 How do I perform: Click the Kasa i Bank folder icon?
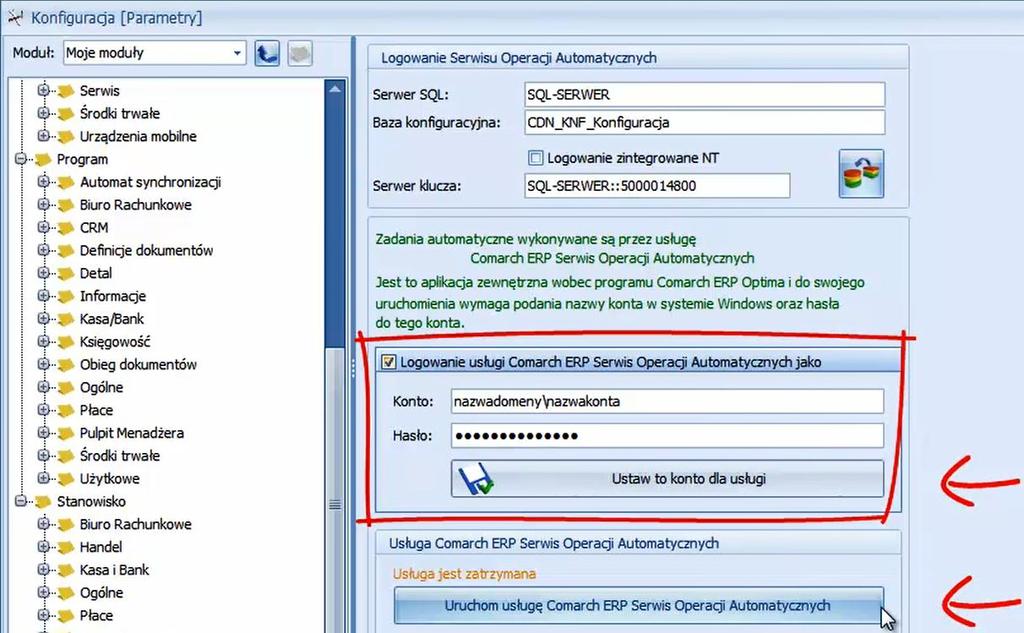pyautogui.click(x=65, y=570)
